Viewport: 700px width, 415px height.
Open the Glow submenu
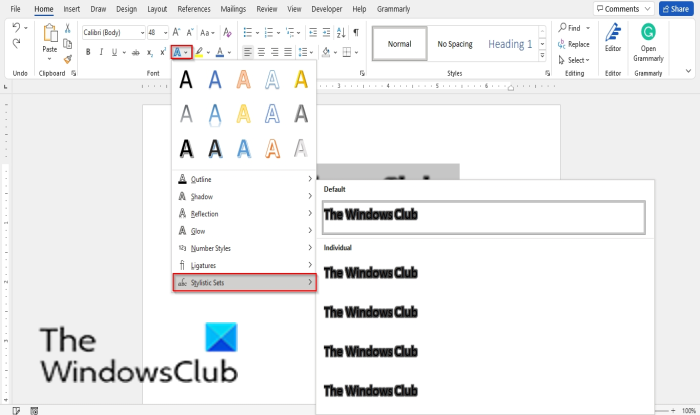[244, 231]
